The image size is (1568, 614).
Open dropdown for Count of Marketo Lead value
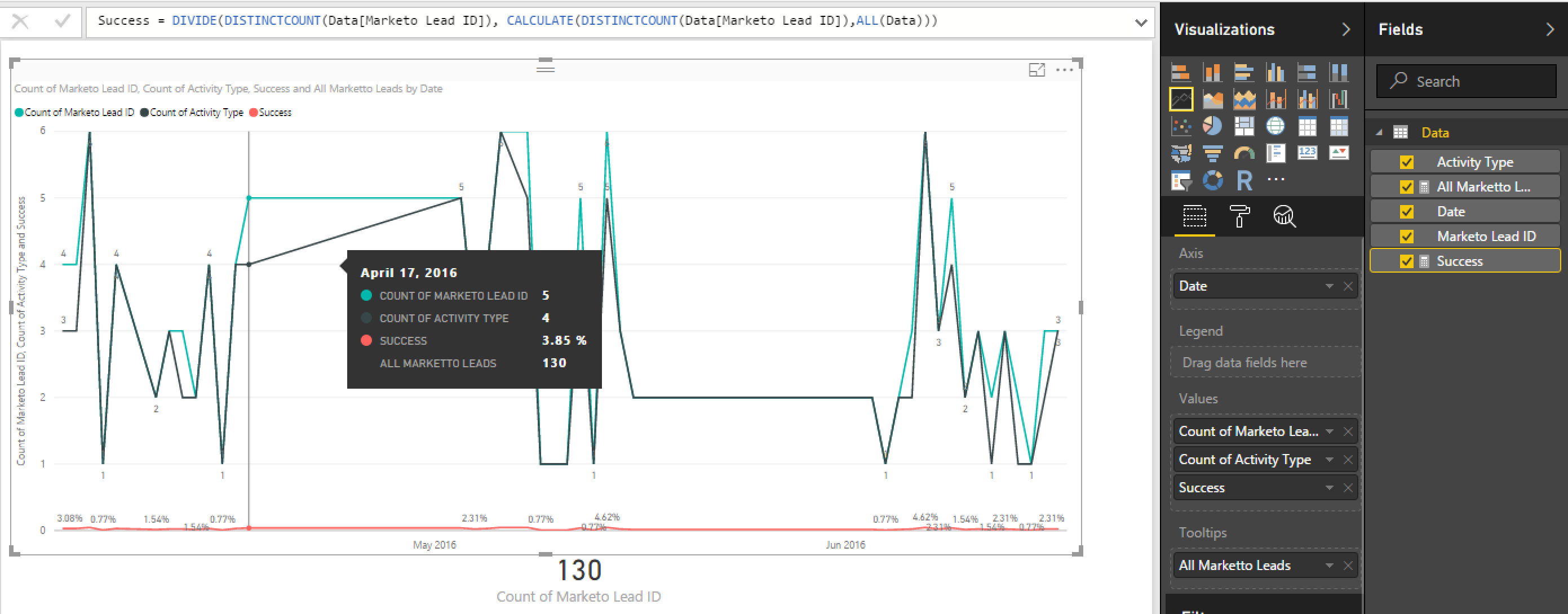pos(1330,431)
